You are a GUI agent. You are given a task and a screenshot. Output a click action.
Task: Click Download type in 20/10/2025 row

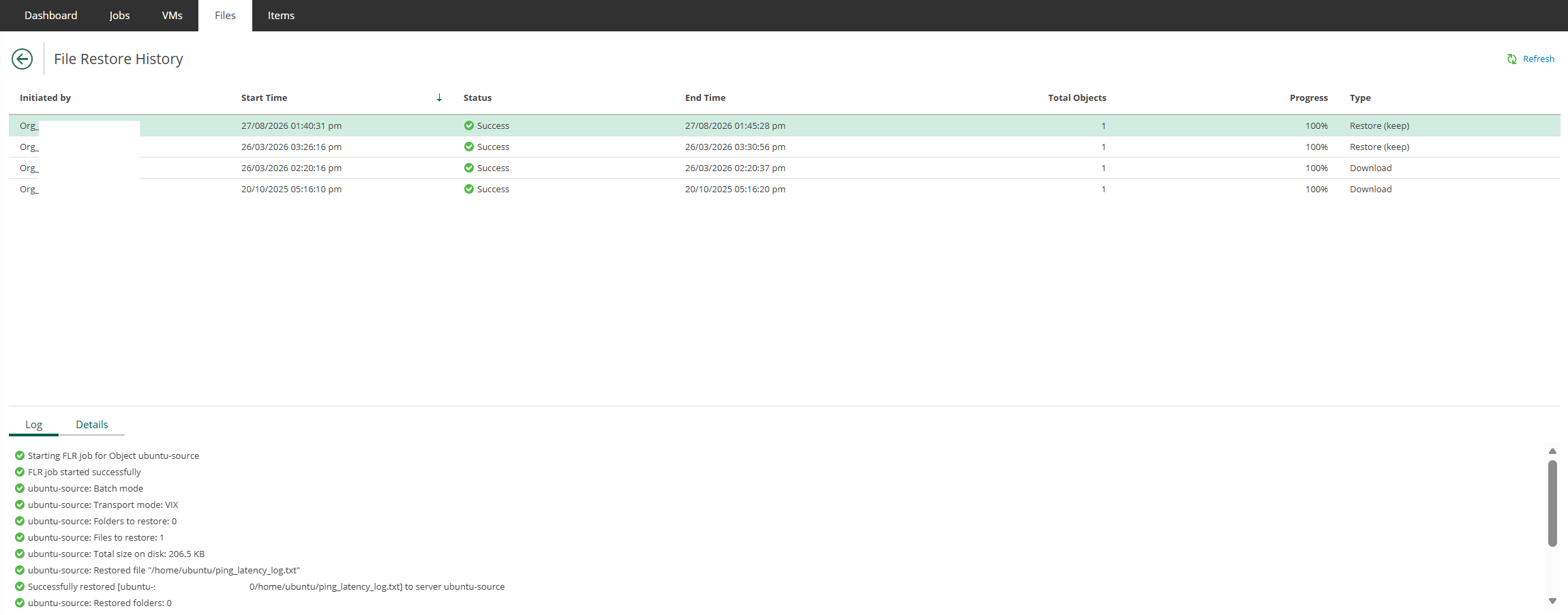tap(1370, 189)
